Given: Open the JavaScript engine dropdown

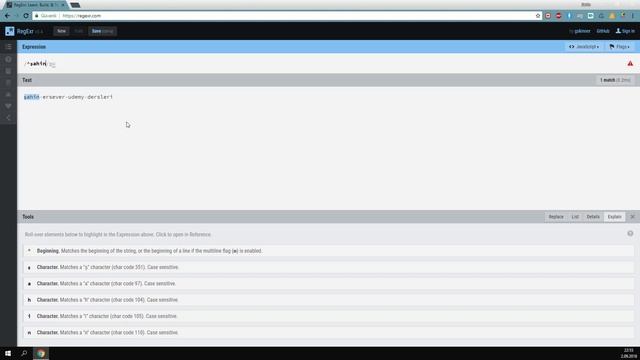Looking at the screenshot, I should [584, 47].
